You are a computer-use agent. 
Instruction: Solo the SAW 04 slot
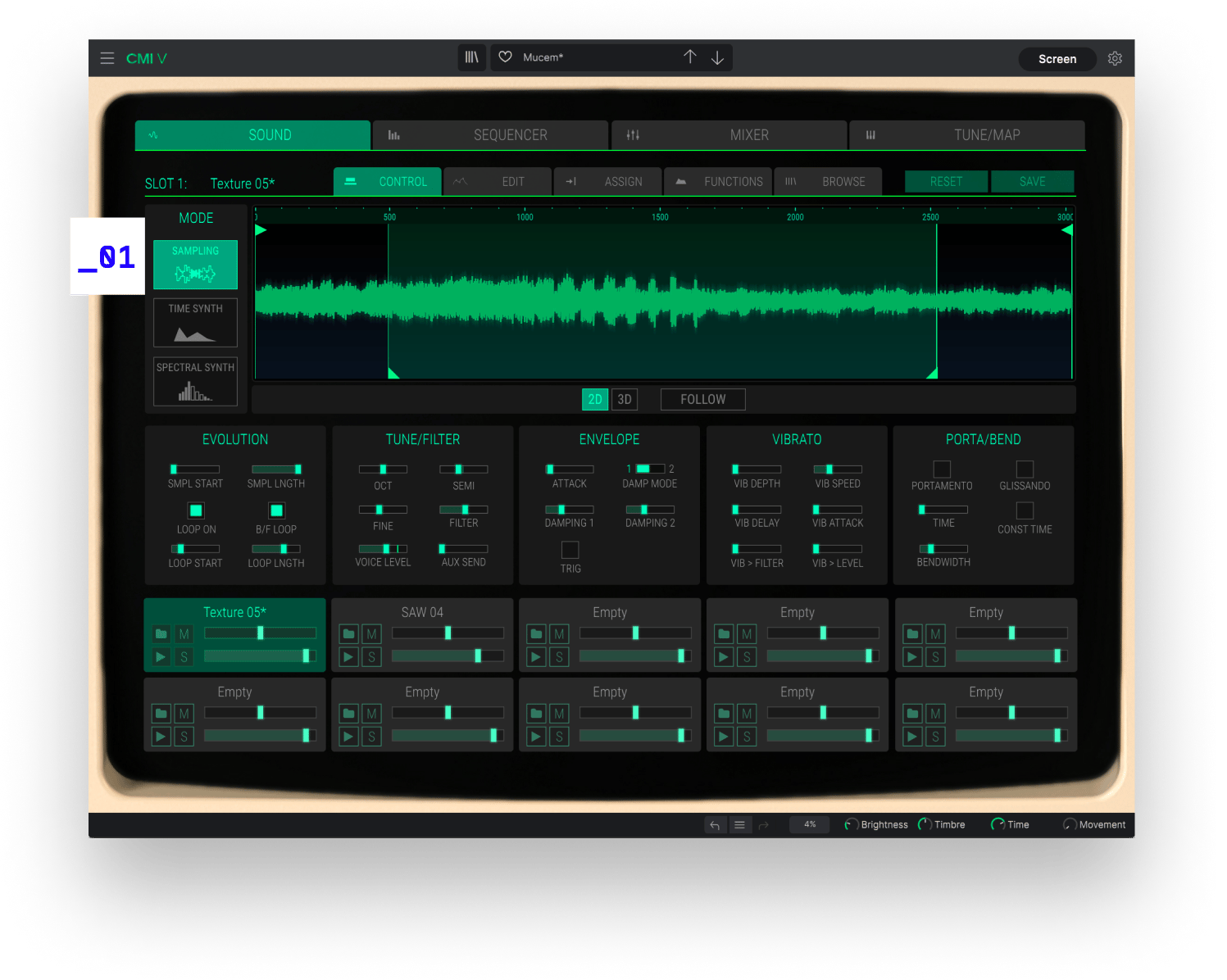pos(372,656)
